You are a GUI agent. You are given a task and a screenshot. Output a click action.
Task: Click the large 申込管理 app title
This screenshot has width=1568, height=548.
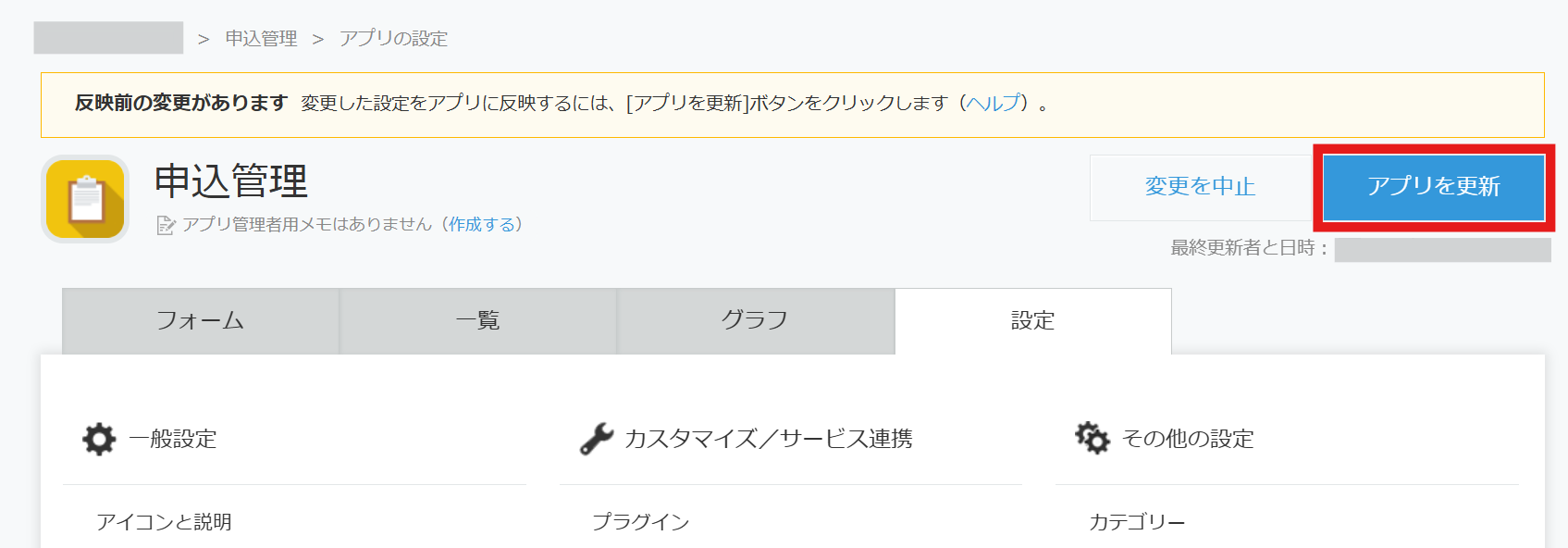click(x=230, y=181)
